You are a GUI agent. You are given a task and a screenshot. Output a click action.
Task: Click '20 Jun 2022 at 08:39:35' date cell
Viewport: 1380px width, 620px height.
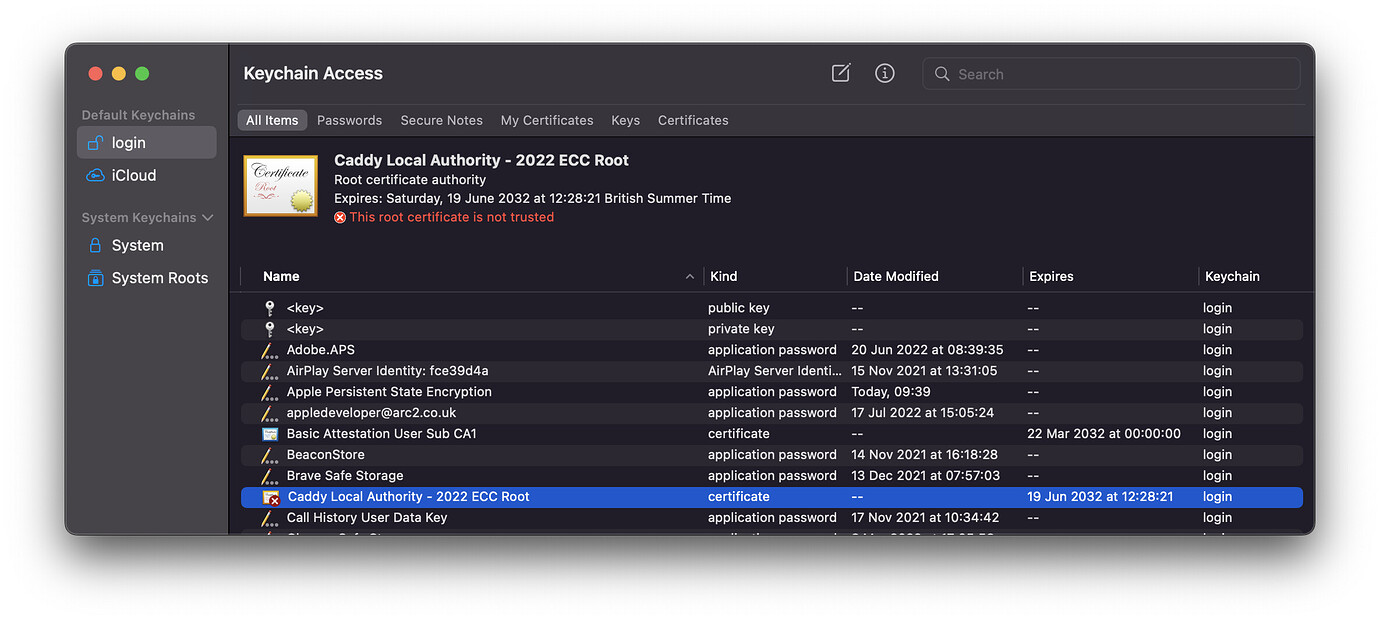click(x=927, y=350)
